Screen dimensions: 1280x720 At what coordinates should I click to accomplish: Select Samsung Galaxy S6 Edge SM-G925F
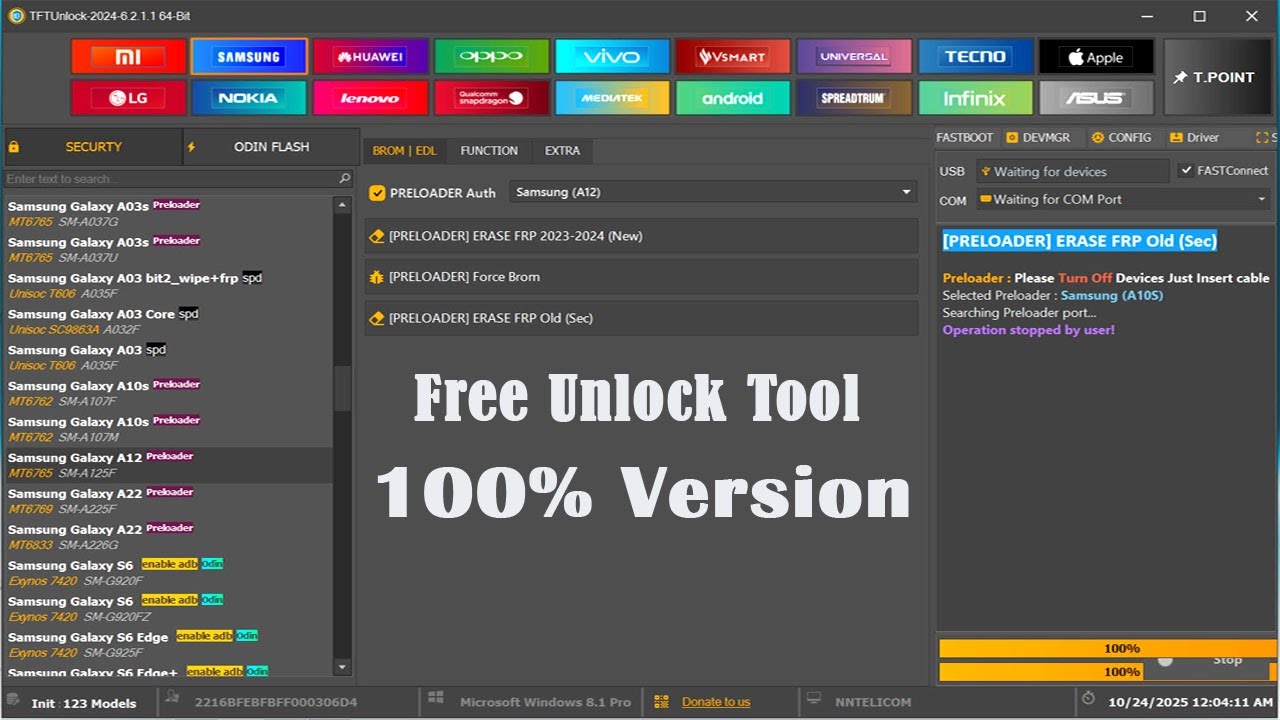[168, 645]
